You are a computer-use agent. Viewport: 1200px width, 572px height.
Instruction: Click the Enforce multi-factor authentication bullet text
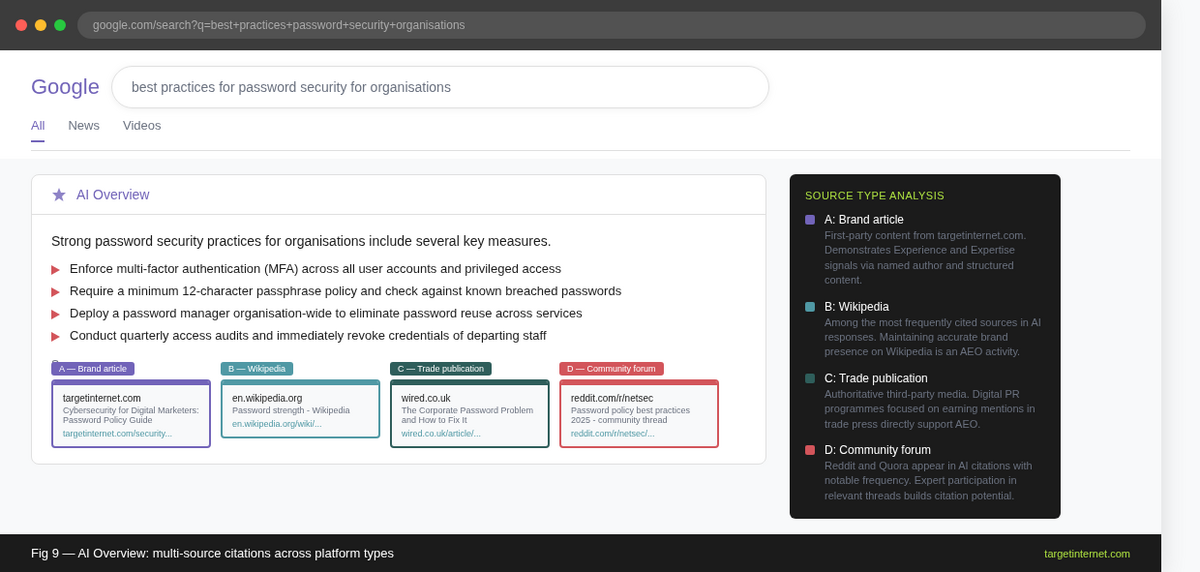pyautogui.click(x=315, y=269)
